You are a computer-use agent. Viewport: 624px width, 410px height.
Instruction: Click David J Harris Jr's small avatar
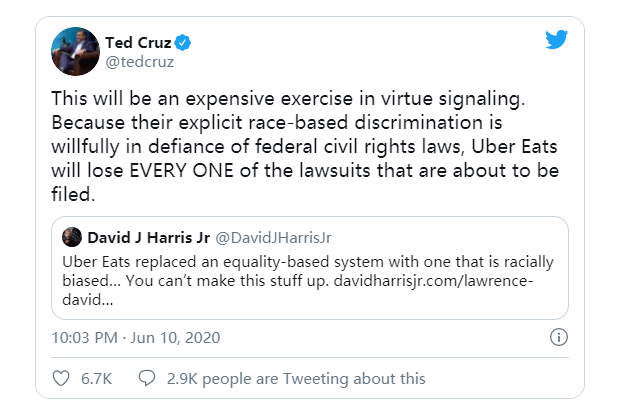(72, 237)
